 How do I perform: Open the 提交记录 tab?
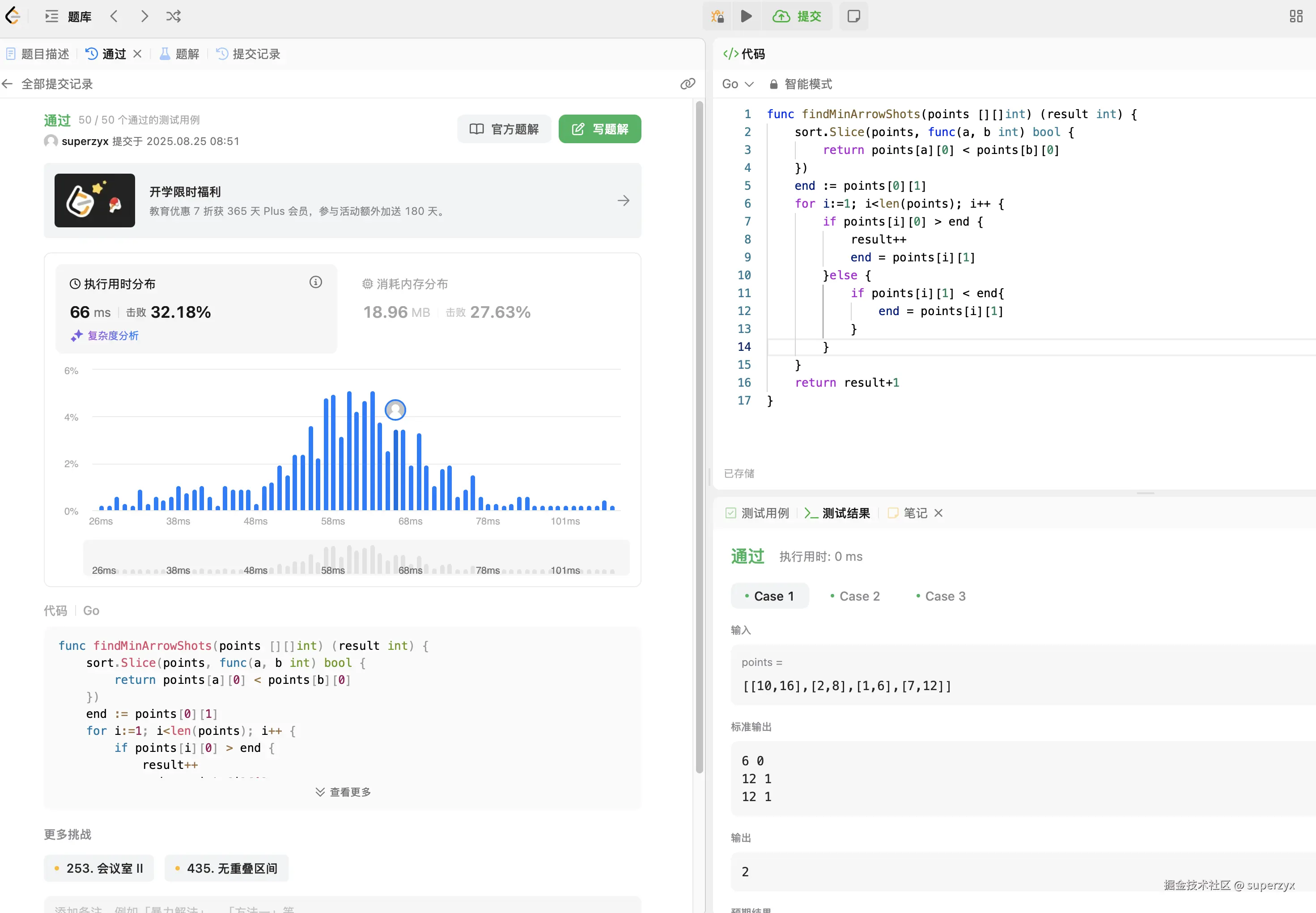point(248,54)
